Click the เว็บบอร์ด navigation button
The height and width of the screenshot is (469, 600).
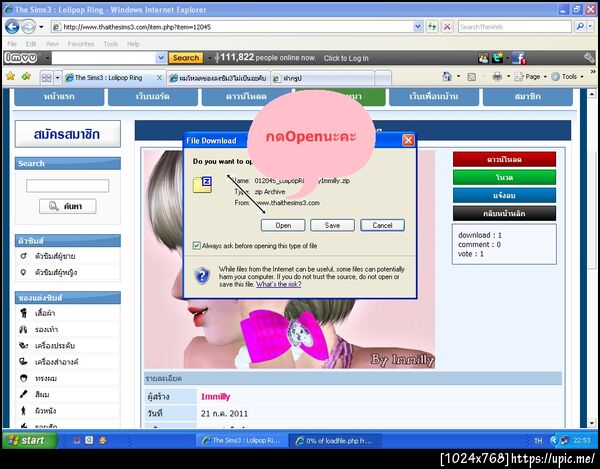click(153, 96)
